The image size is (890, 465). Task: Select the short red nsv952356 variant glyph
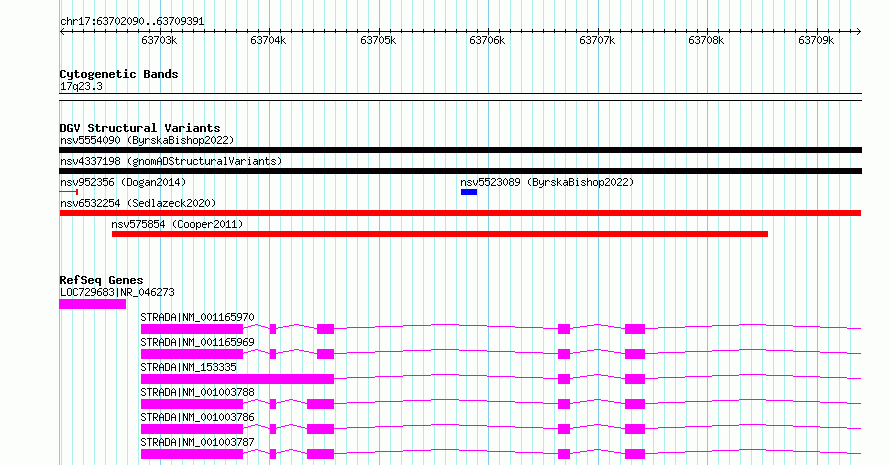click(x=69, y=192)
